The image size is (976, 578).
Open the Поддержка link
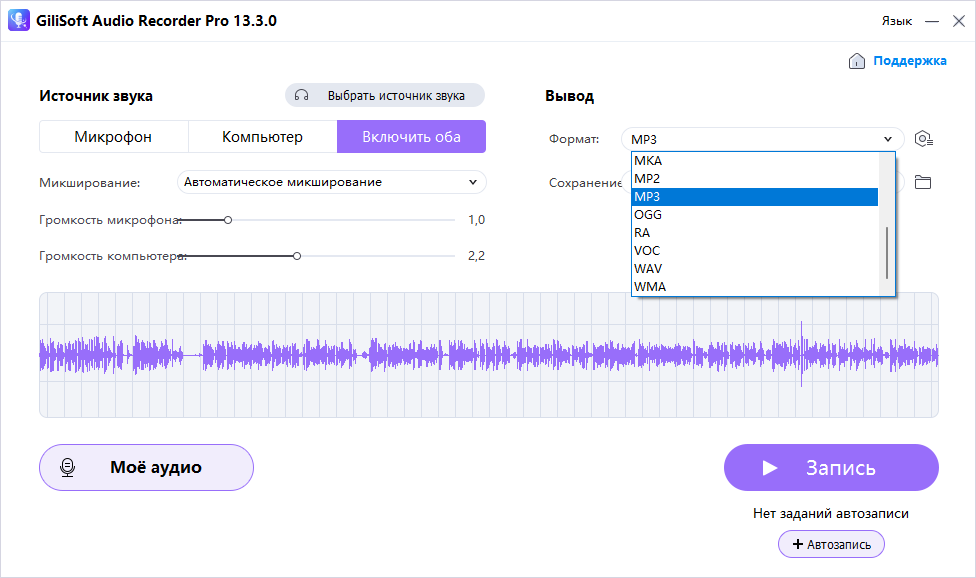(909, 61)
